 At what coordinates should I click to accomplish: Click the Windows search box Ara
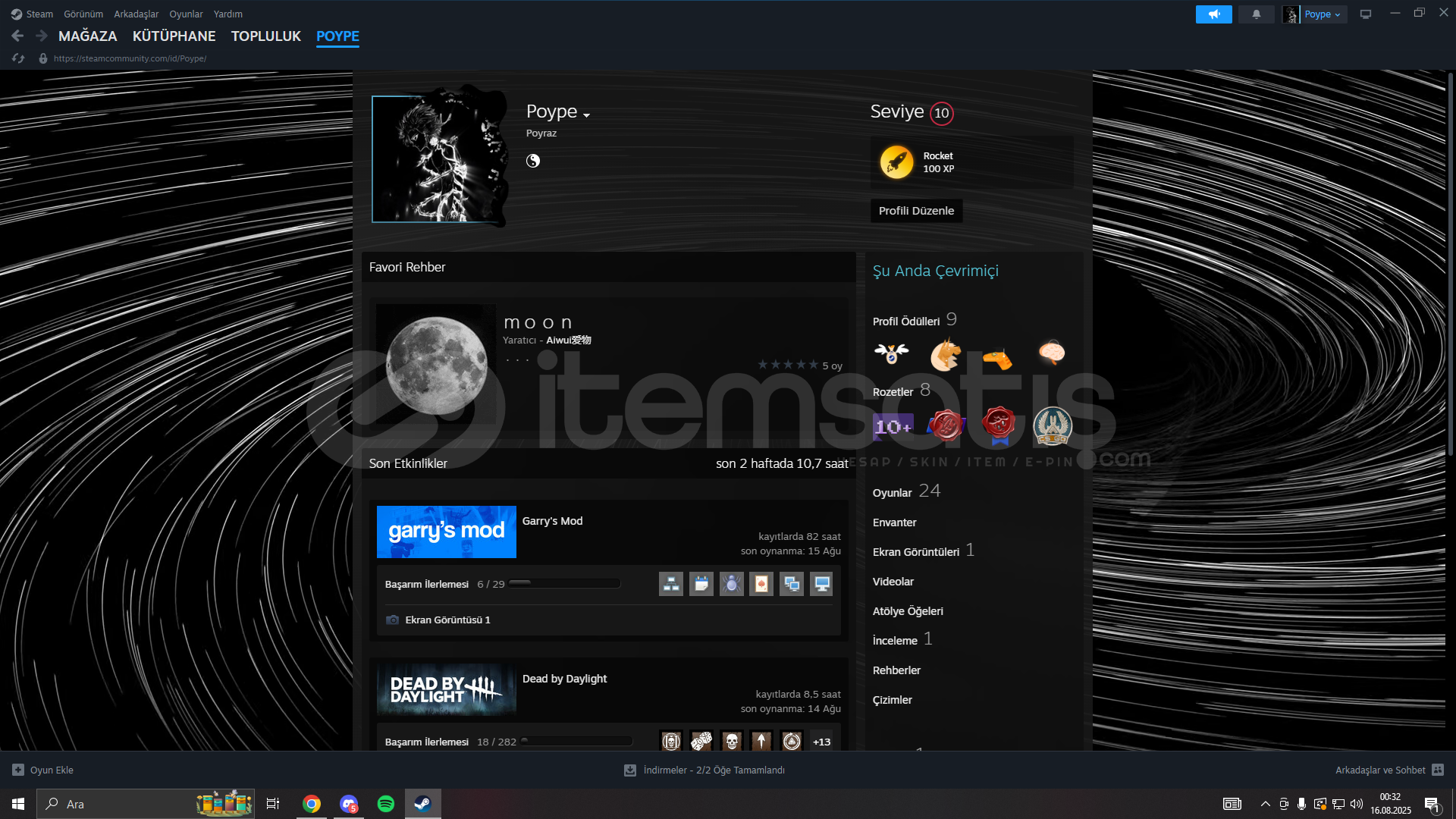coord(146,804)
